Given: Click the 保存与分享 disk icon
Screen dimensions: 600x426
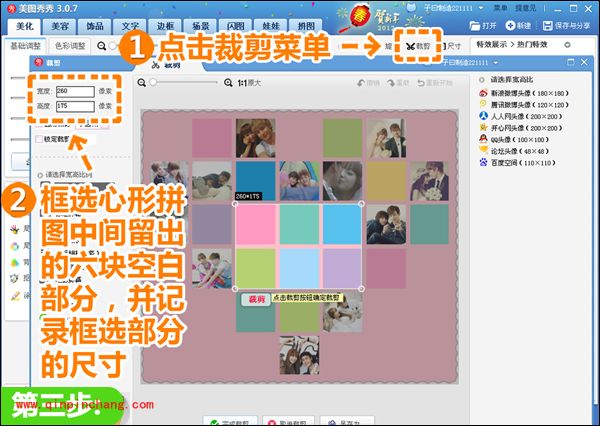Looking at the screenshot, I should click(x=548, y=26).
